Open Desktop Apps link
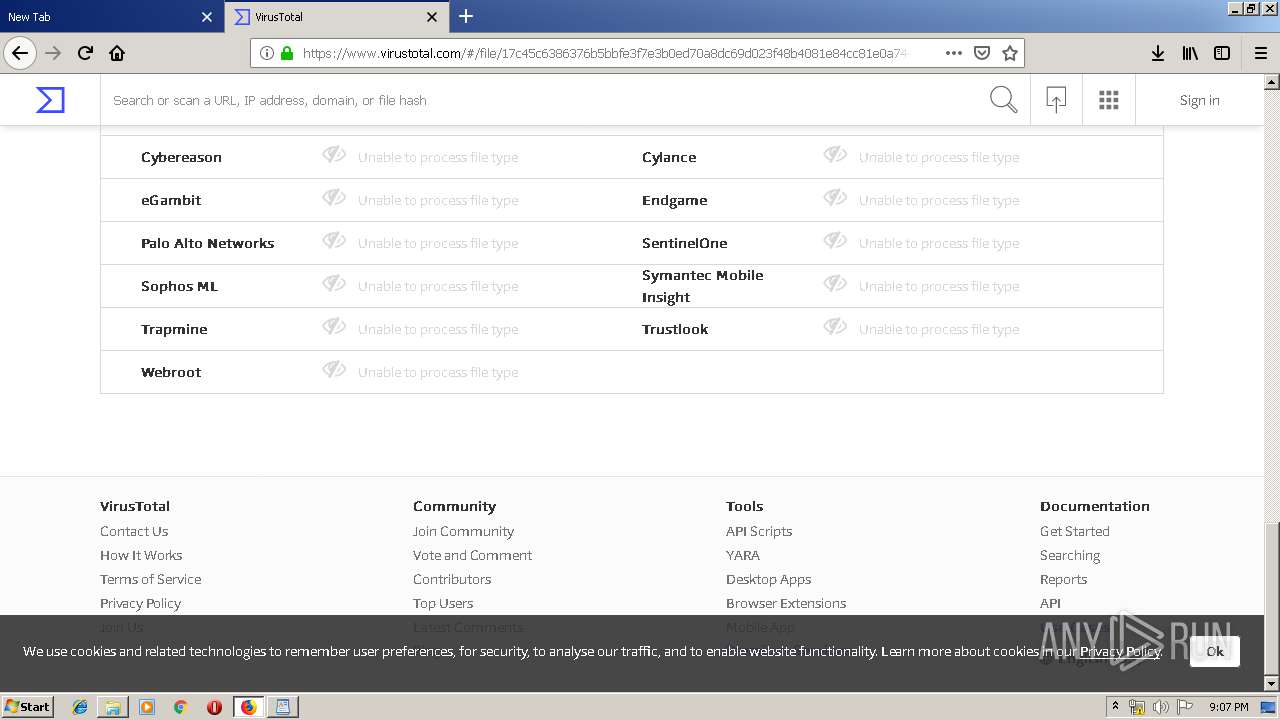 (x=768, y=579)
